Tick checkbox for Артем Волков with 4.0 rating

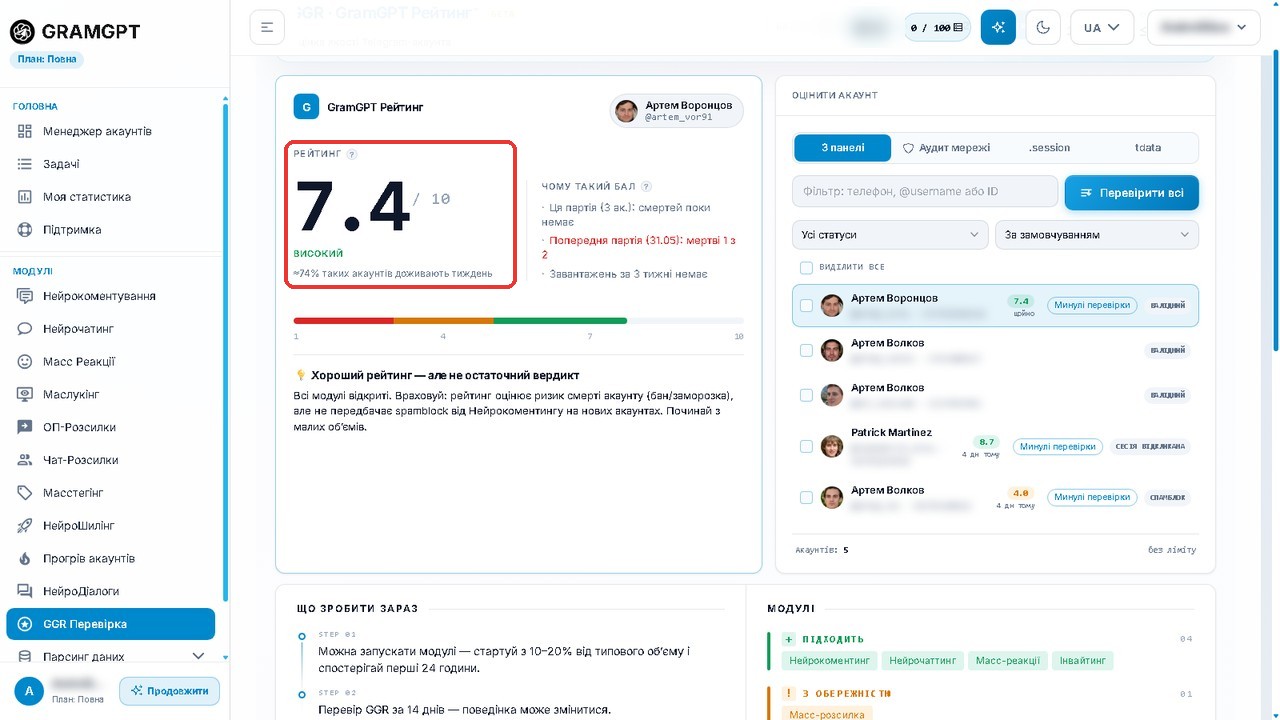(x=806, y=497)
